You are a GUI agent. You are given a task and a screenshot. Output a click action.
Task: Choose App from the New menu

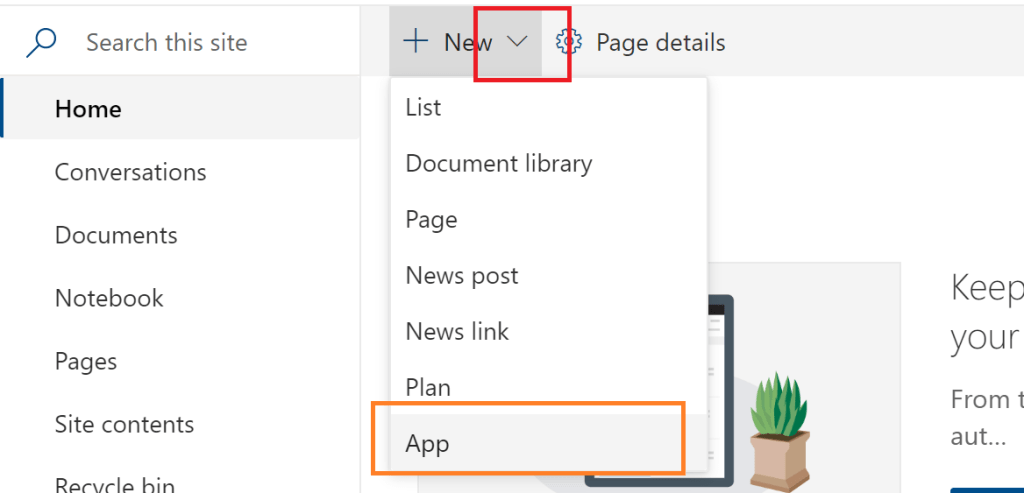427,444
